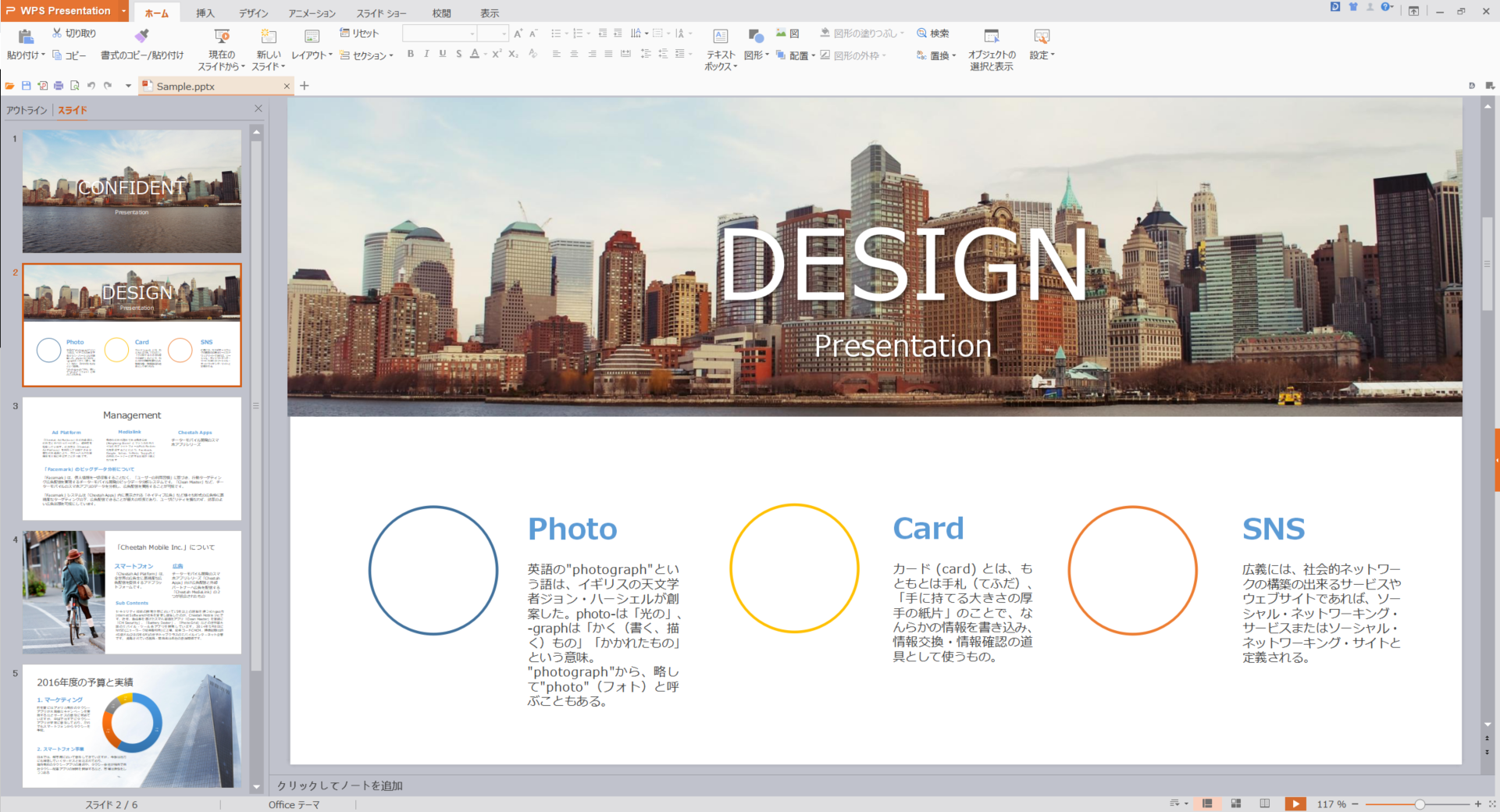Image resolution: width=1500 pixels, height=812 pixels.
Task: Start slideshow with the orange play button
Action: tap(1295, 803)
